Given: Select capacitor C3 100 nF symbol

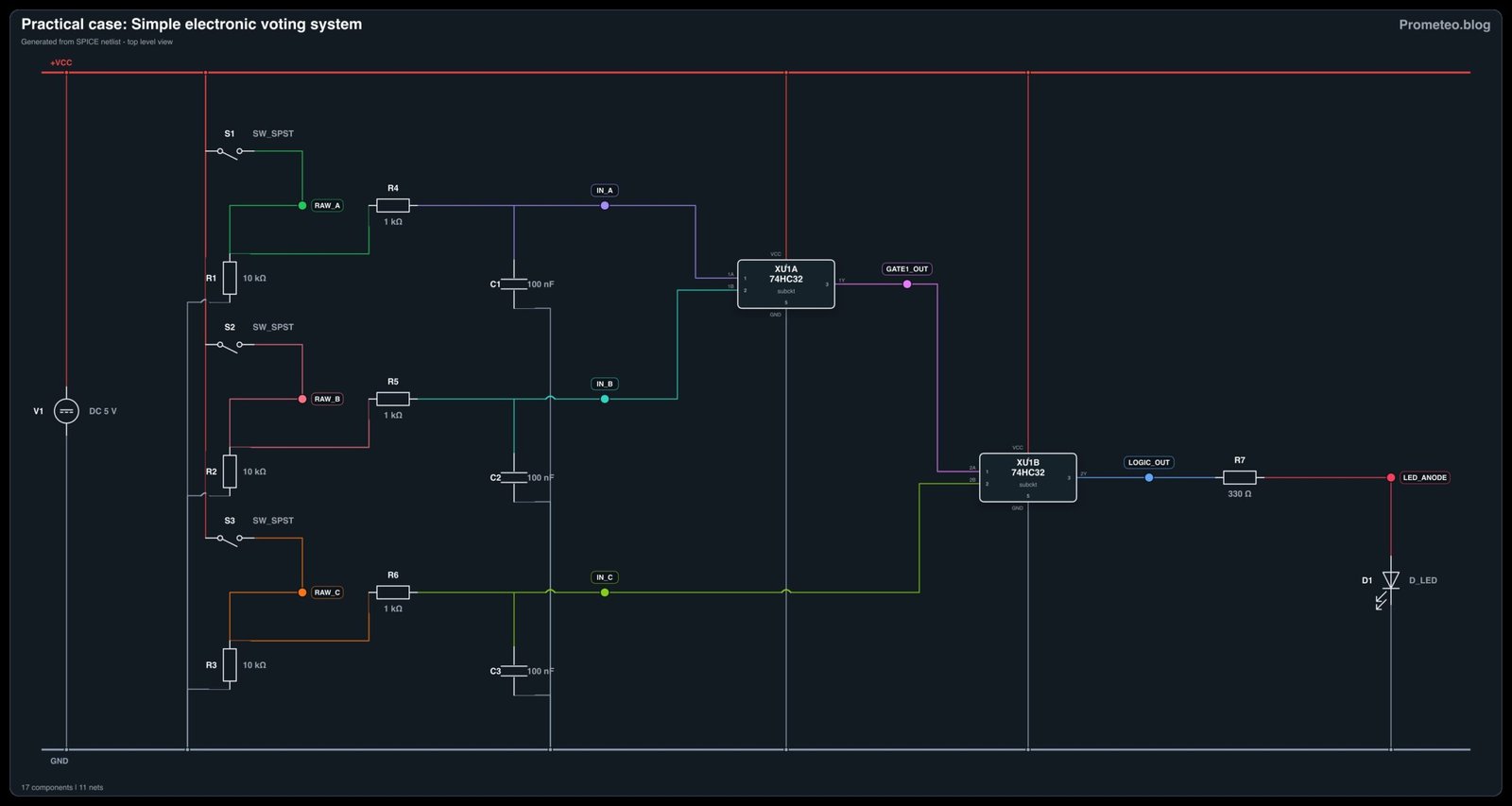Looking at the screenshot, I should (x=514, y=672).
